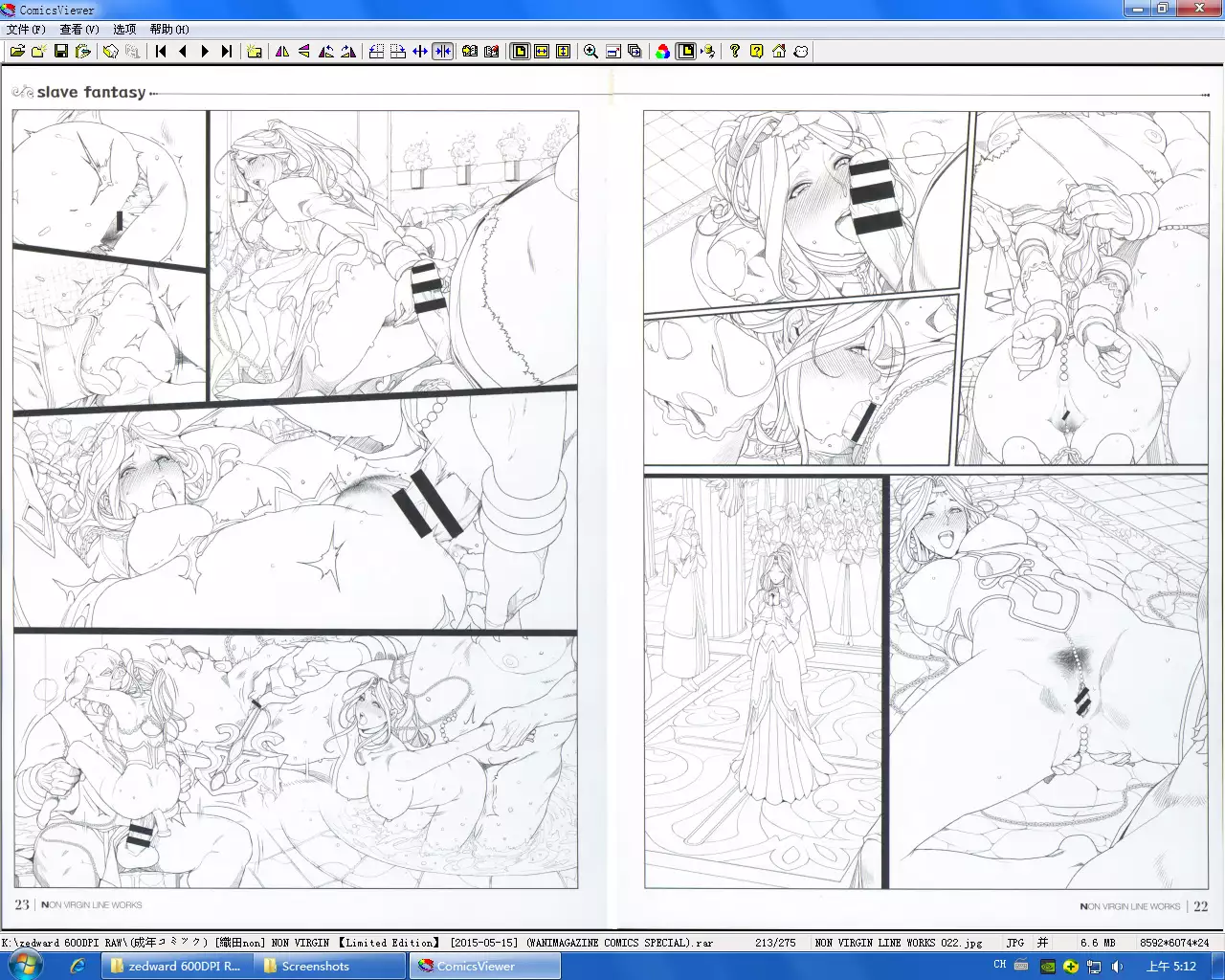
Task: Click the Save floppy disk icon
Action: [61, 52]
